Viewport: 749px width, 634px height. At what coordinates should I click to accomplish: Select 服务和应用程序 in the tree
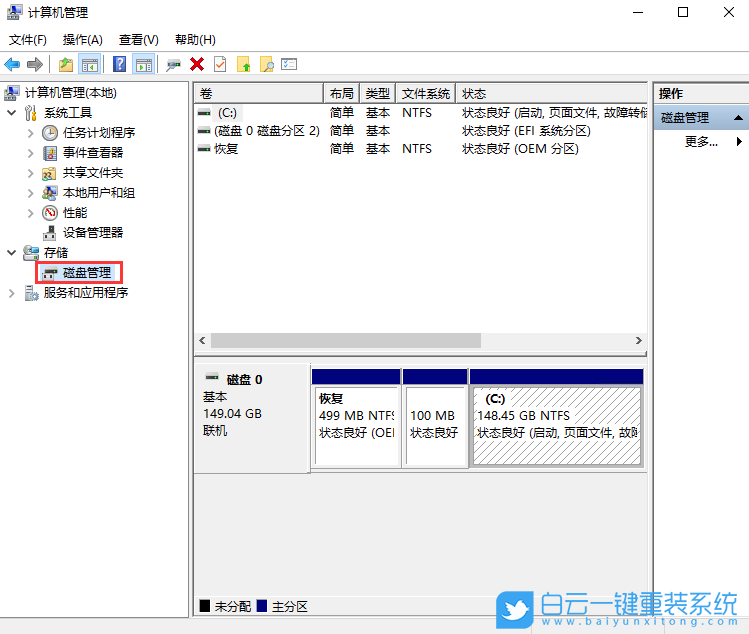86,292
